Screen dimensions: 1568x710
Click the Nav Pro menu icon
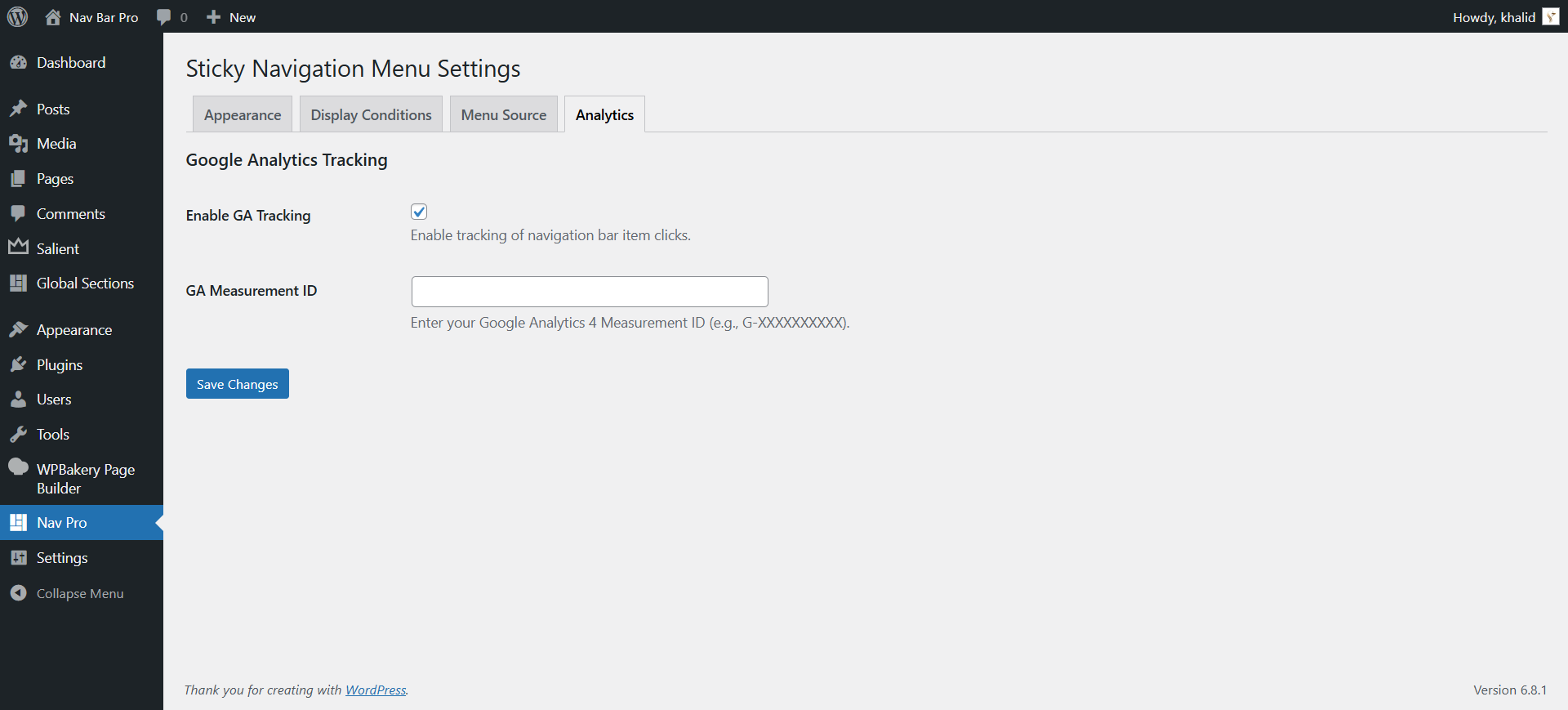pos(18,522)
